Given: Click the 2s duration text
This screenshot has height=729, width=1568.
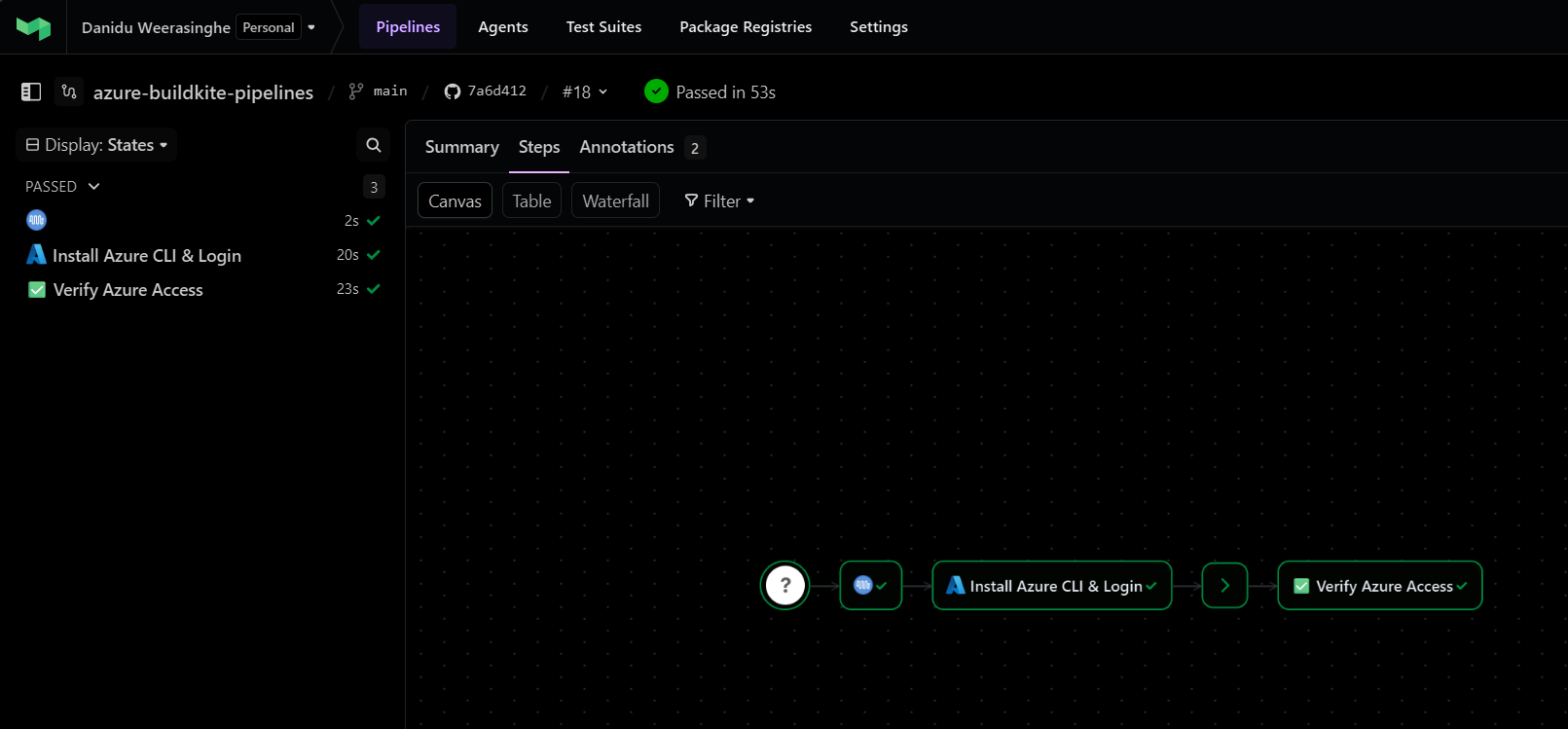Looking at the screenshot, I should click(351, 221).
